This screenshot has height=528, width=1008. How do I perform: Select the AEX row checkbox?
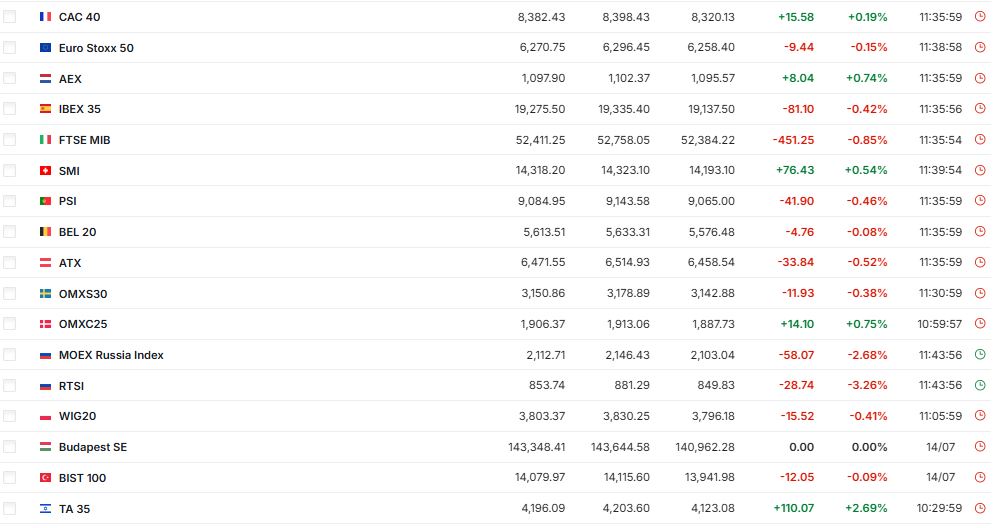click(x=10, y=78)
